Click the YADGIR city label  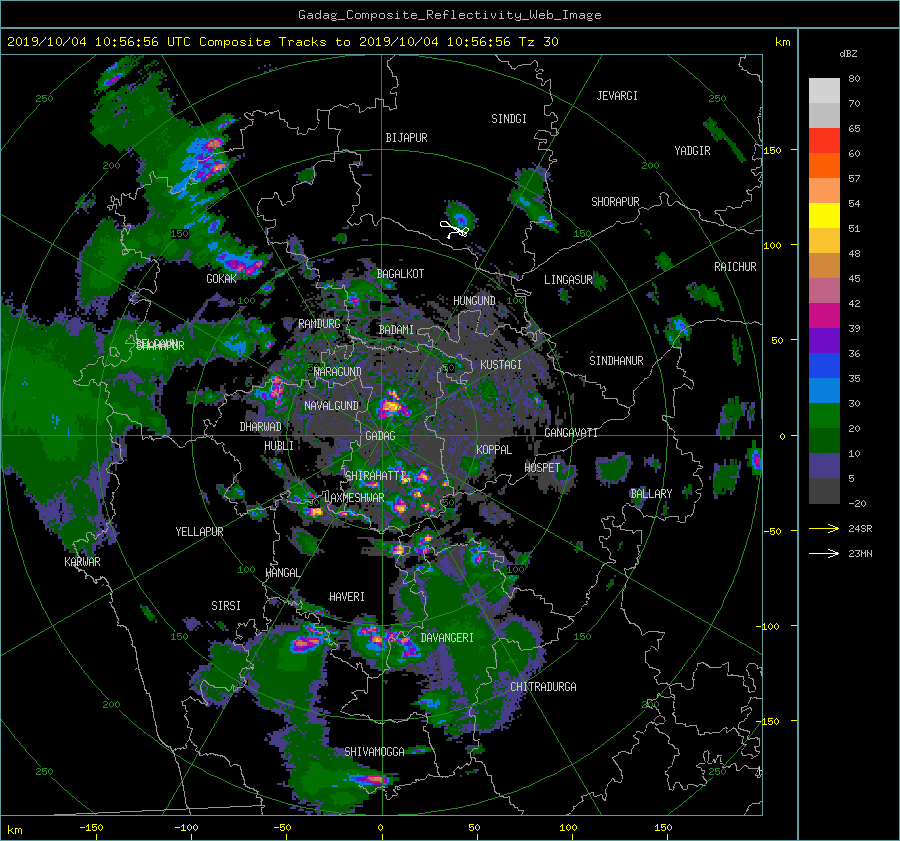[x=692, y=151]
